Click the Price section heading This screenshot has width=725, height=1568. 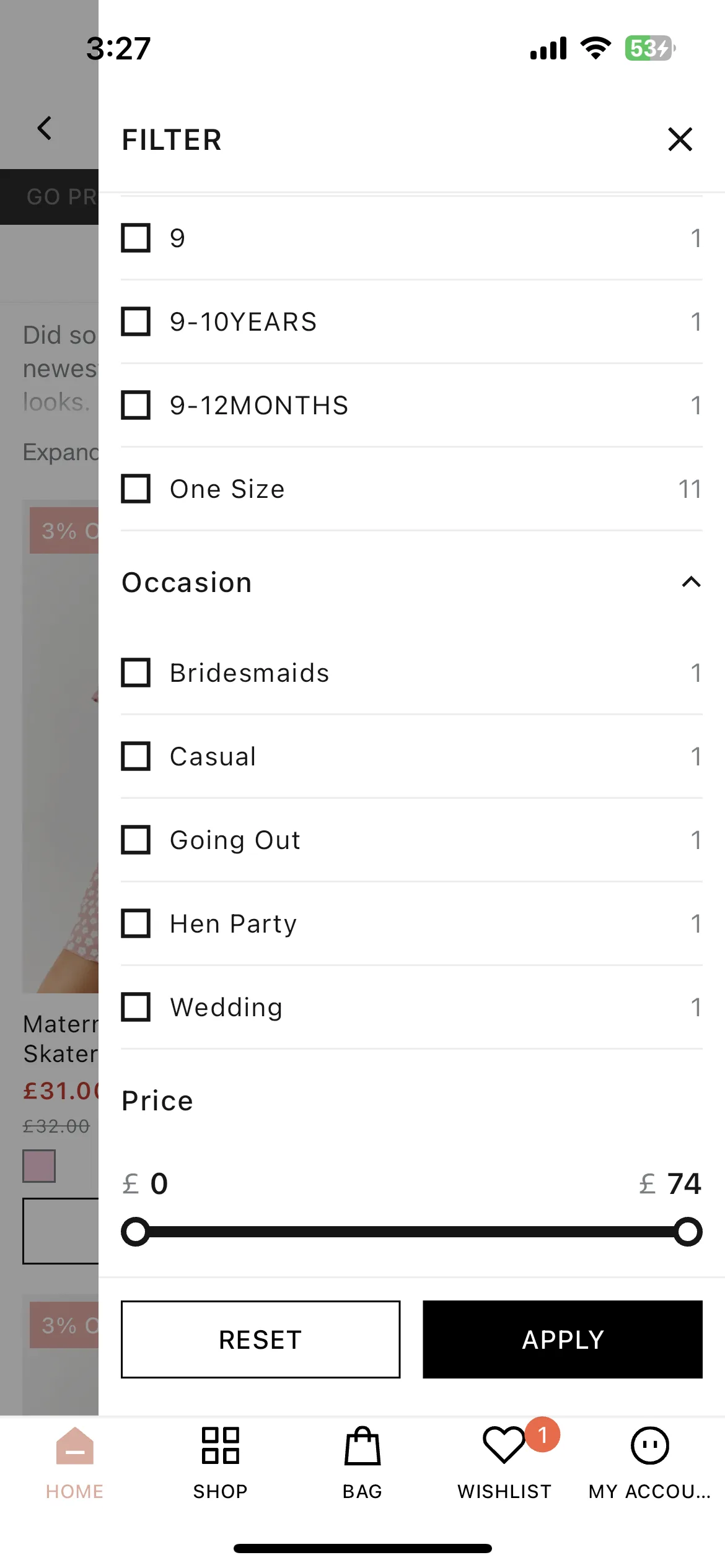157,1100
